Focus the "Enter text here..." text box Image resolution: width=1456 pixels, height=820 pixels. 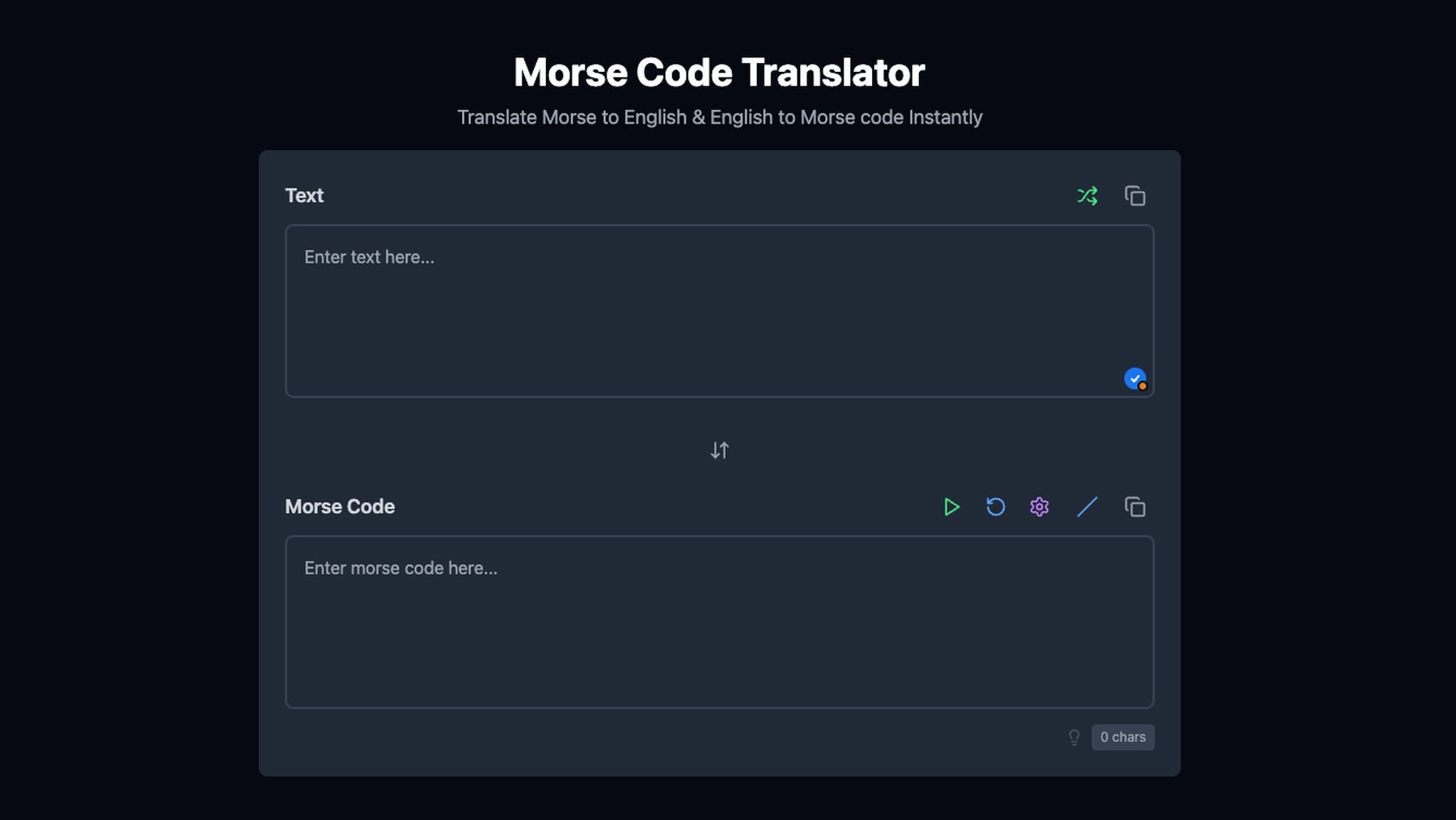(719, 311)
